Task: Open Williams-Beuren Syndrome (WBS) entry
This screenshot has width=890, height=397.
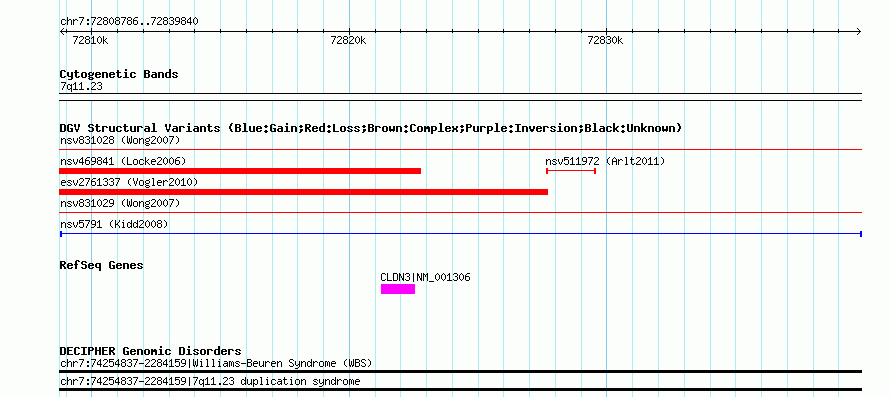Action: coord(216,363)
